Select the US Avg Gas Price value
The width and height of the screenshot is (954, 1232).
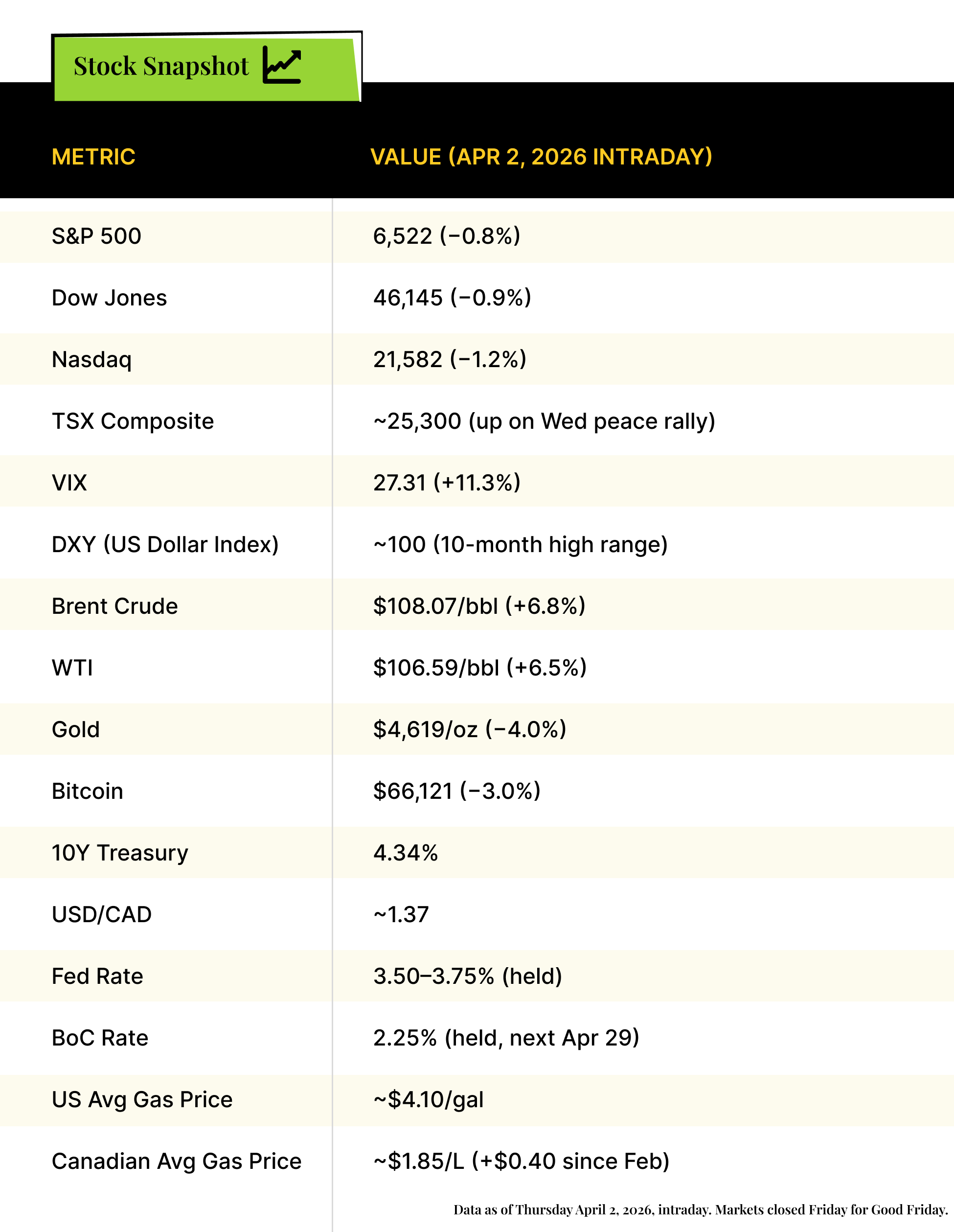(x=429, y=1099)
